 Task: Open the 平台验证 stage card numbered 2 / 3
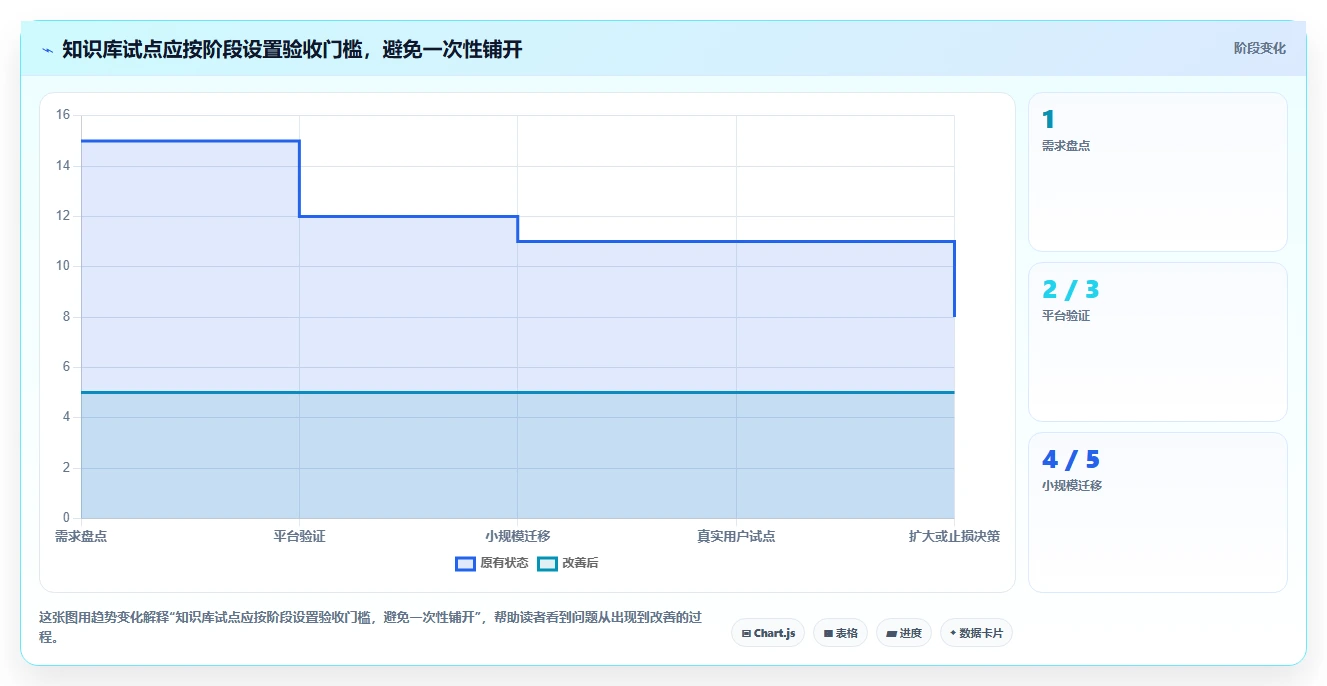(x=1157, y=342)
